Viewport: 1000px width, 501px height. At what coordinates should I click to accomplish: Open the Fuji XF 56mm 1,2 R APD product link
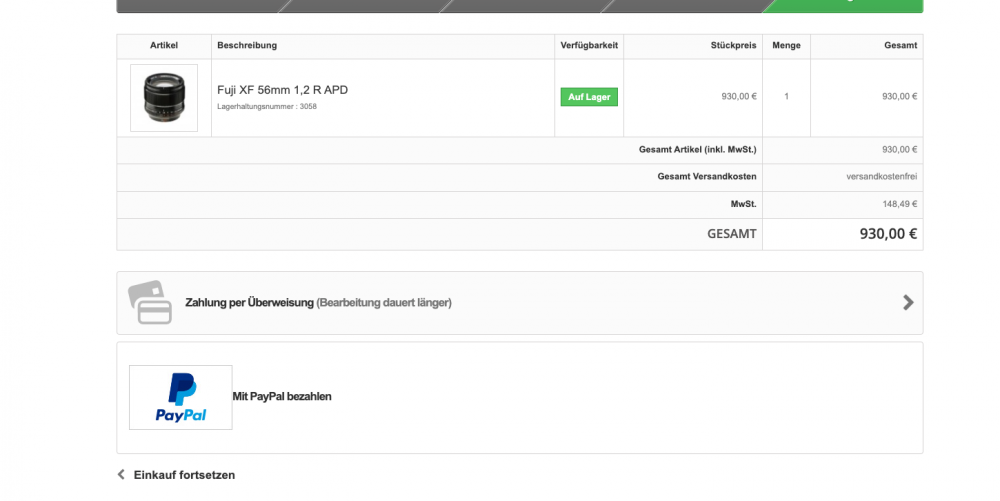[x=283, y=90]
